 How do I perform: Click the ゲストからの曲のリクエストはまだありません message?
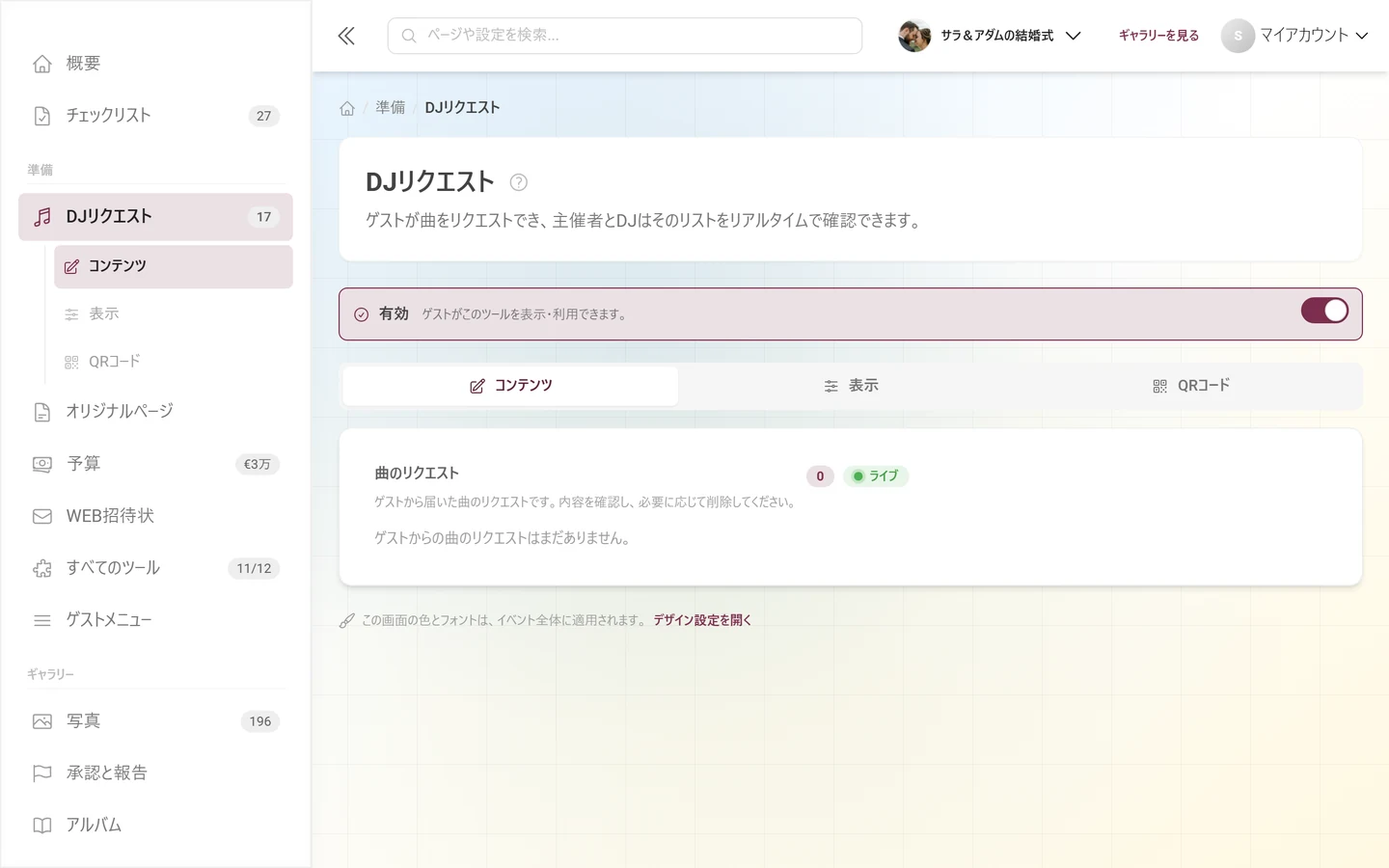point(502,538)
